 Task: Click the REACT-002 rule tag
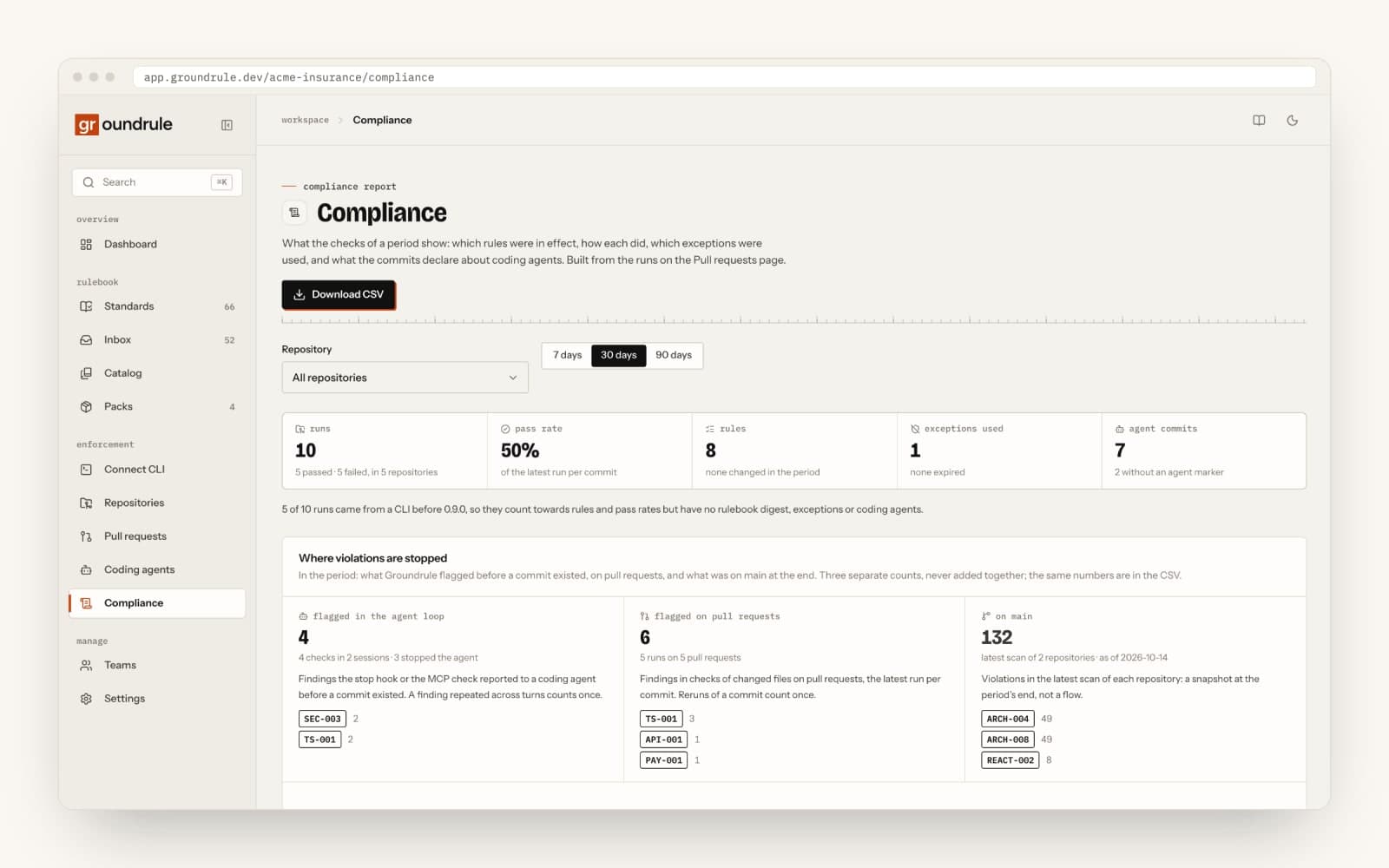click(1010, 760)
